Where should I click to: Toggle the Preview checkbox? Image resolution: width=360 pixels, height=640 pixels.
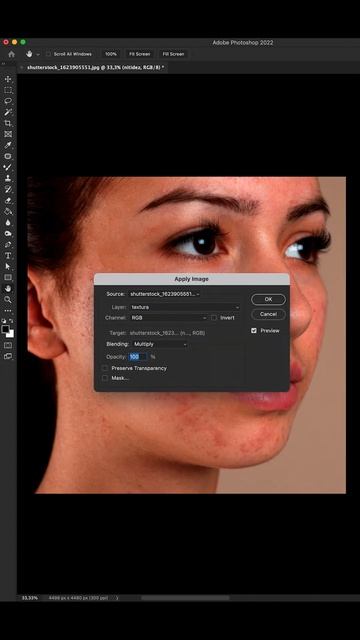(254, 331)
